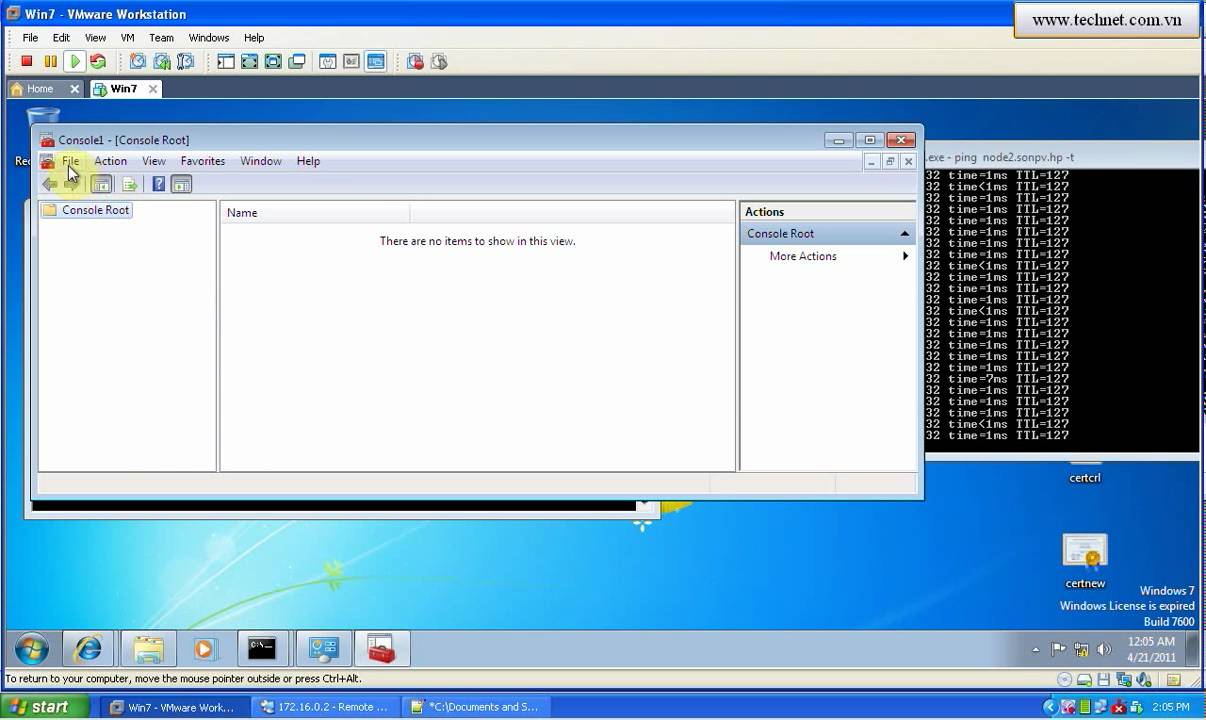Click the Win7 tray volume speaker icon
The height and width of the screenshot is (720, 1206).
pos(1104,650)
